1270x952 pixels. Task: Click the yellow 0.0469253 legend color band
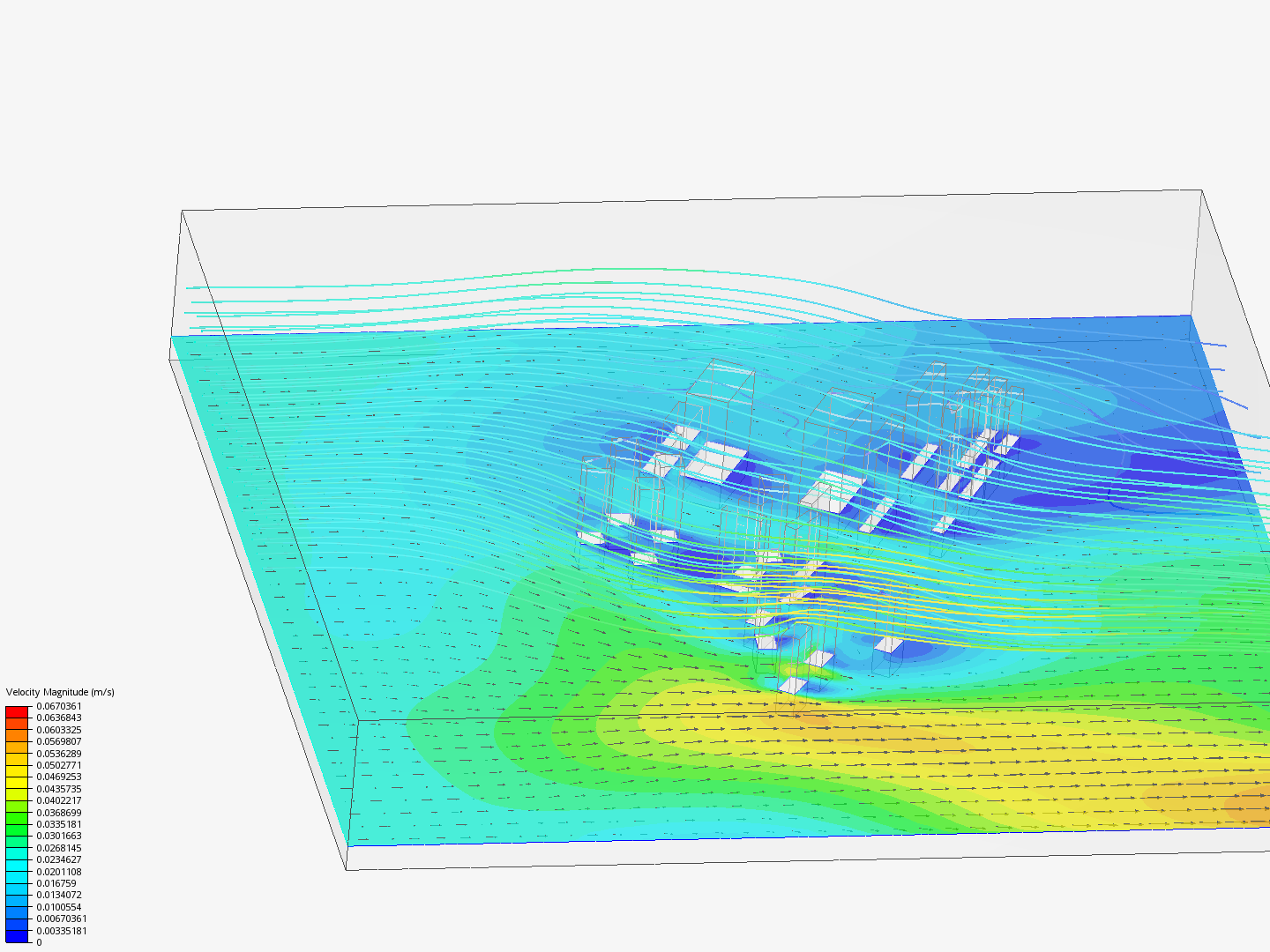[x=15, y=783]
